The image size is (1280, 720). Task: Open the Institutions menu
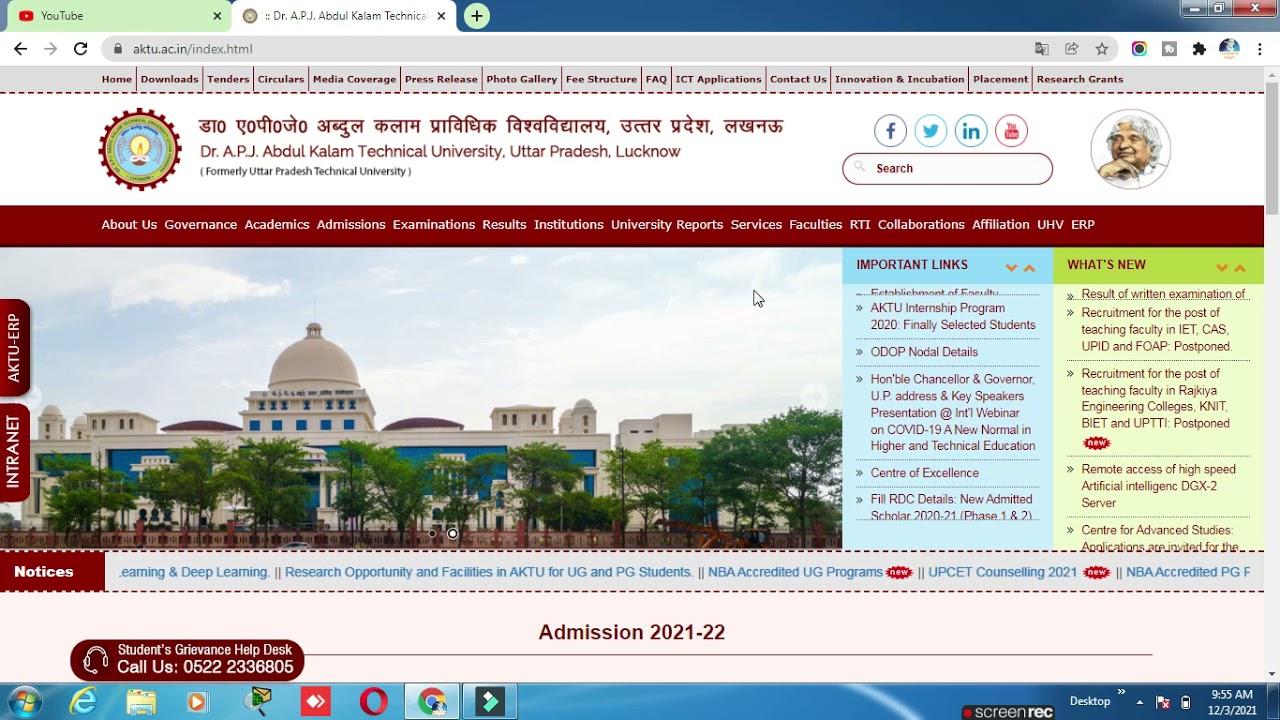569,225
